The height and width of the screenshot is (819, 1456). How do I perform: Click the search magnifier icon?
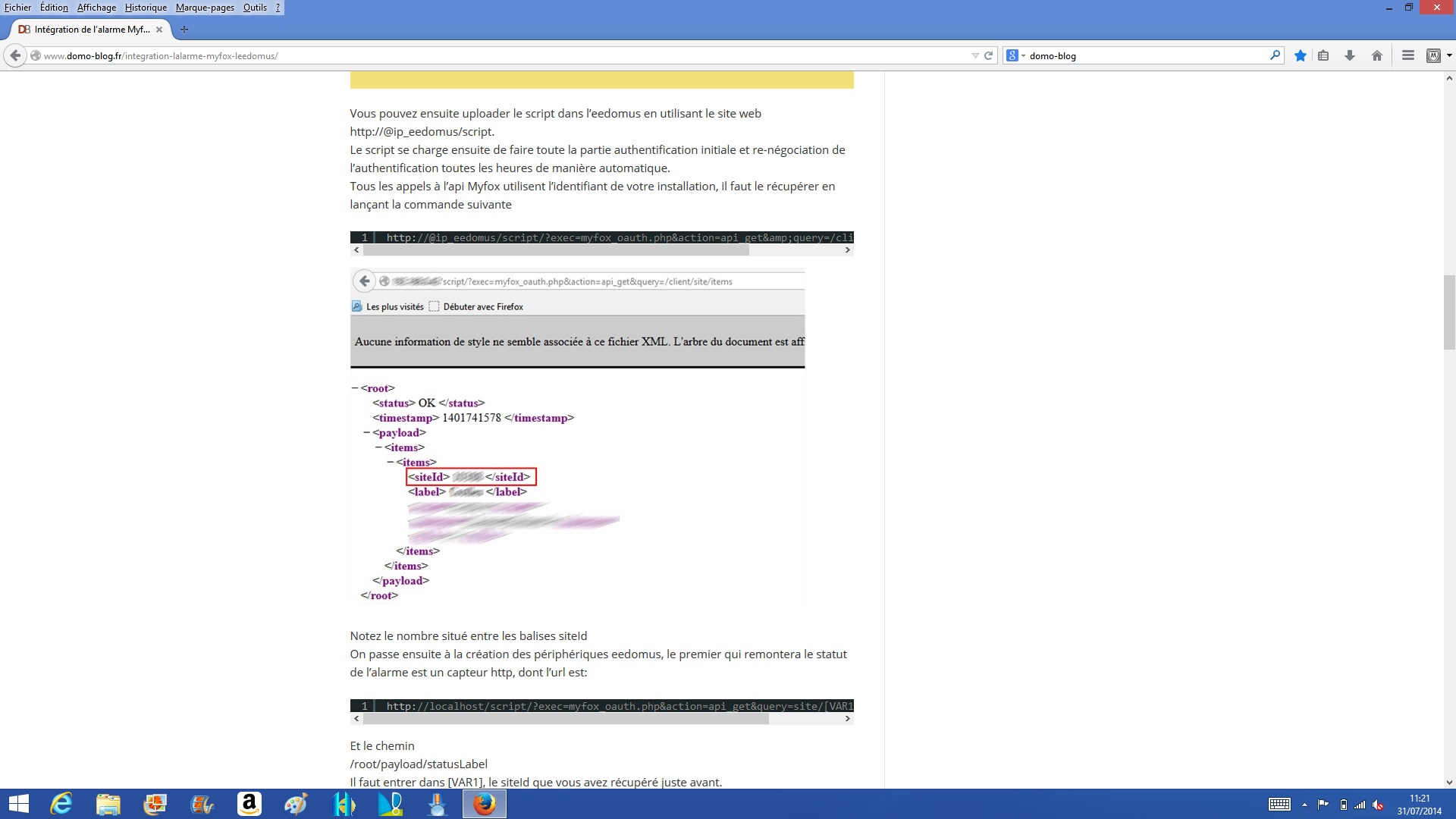click(1275, 55)
